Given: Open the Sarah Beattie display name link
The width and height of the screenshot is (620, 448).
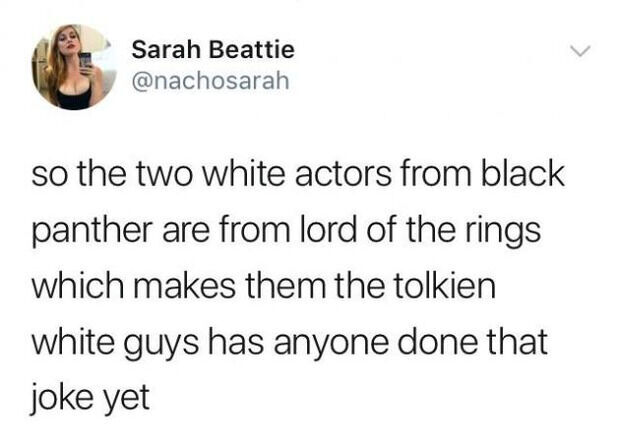Looking at the screenshot, I should (x=213, y=50).
